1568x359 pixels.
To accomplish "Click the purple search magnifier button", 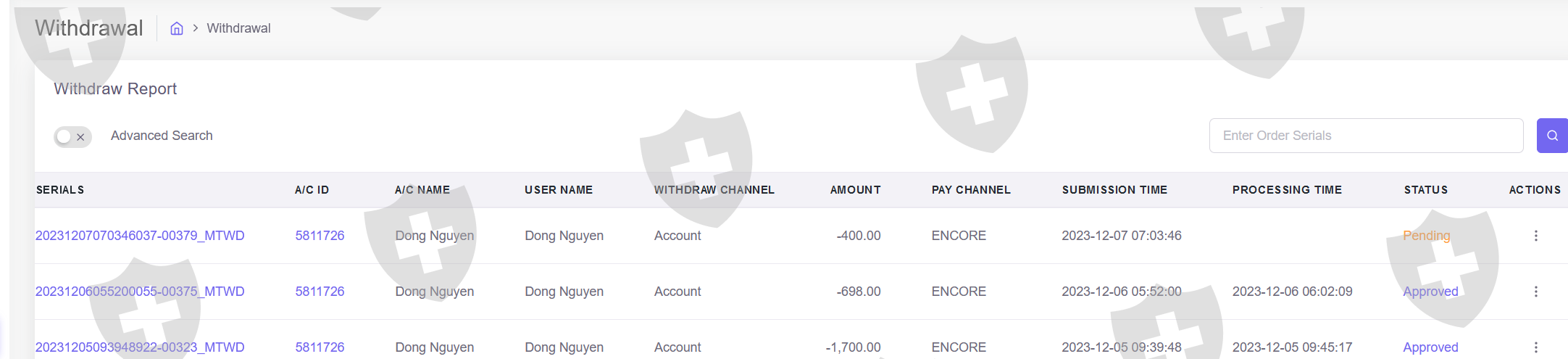I will [1551, 136].
